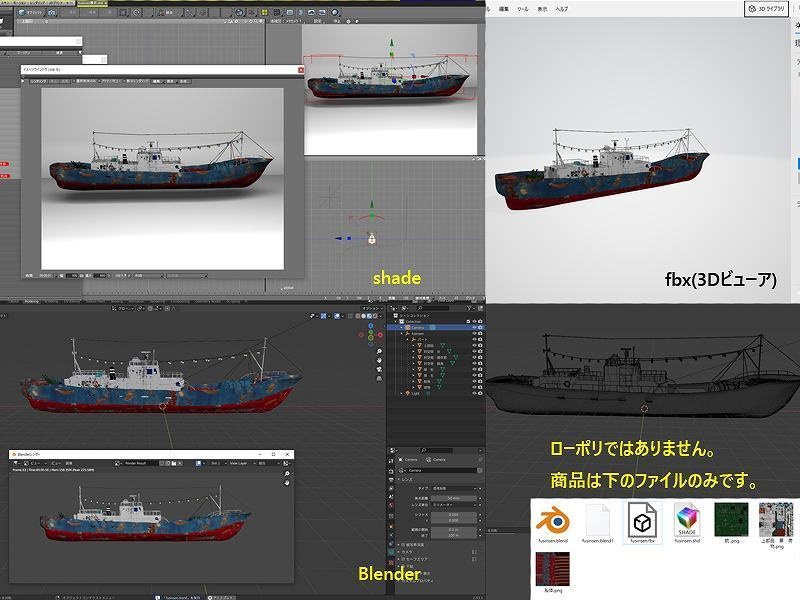Open the Tool properties tab icon
This screenshot has height=600, width=800.
391,461
